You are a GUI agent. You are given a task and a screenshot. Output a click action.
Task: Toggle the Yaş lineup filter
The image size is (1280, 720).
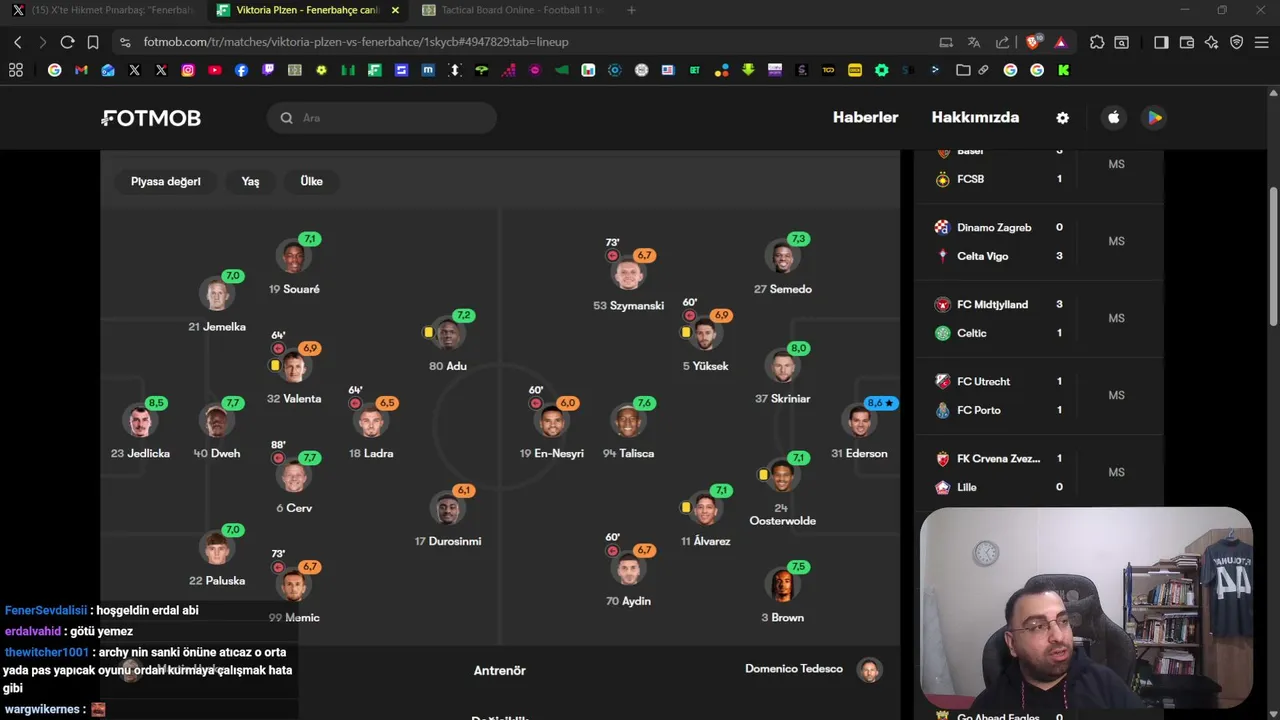coord(250,181)
